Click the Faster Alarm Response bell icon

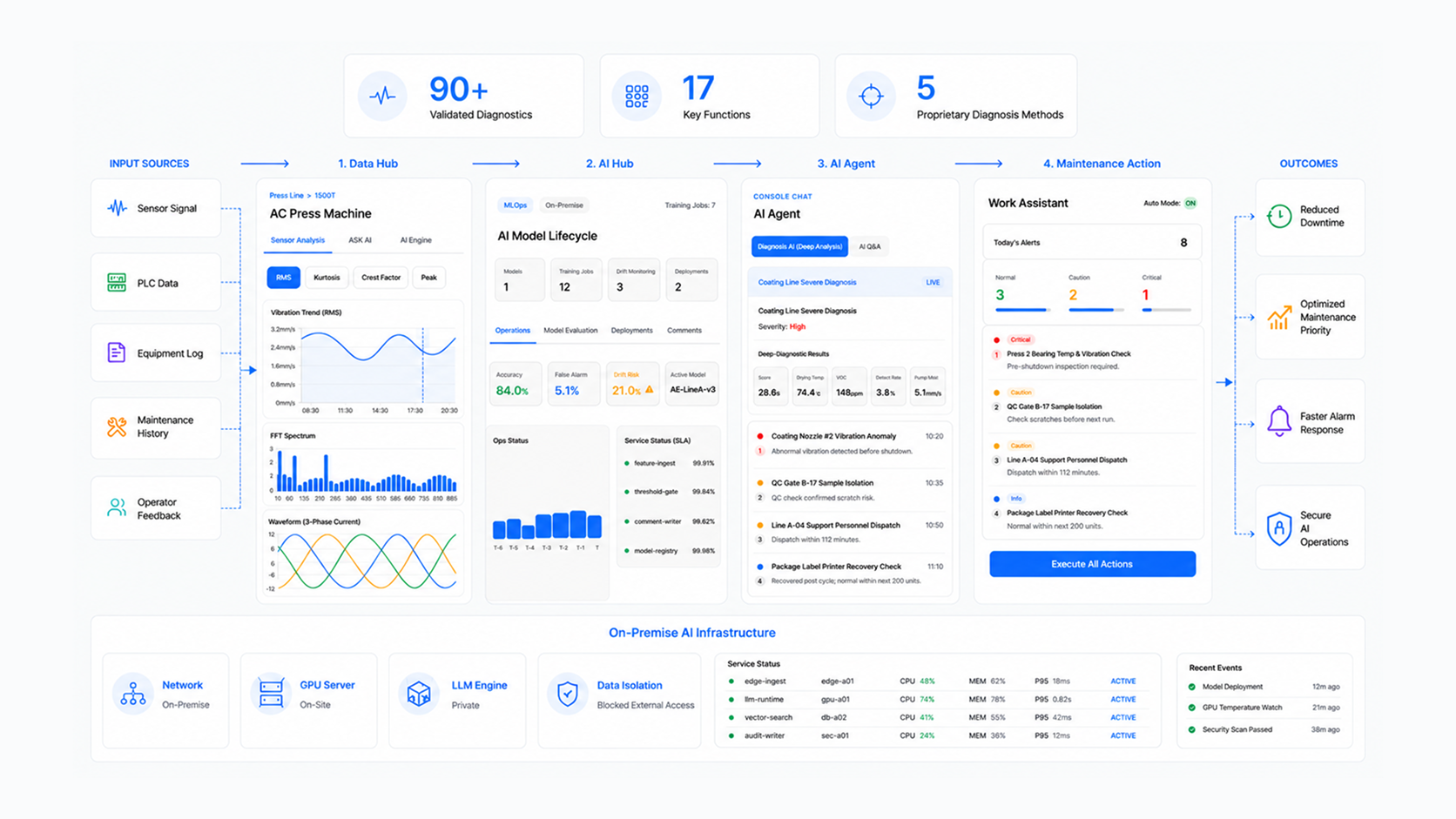(1279, 421)
